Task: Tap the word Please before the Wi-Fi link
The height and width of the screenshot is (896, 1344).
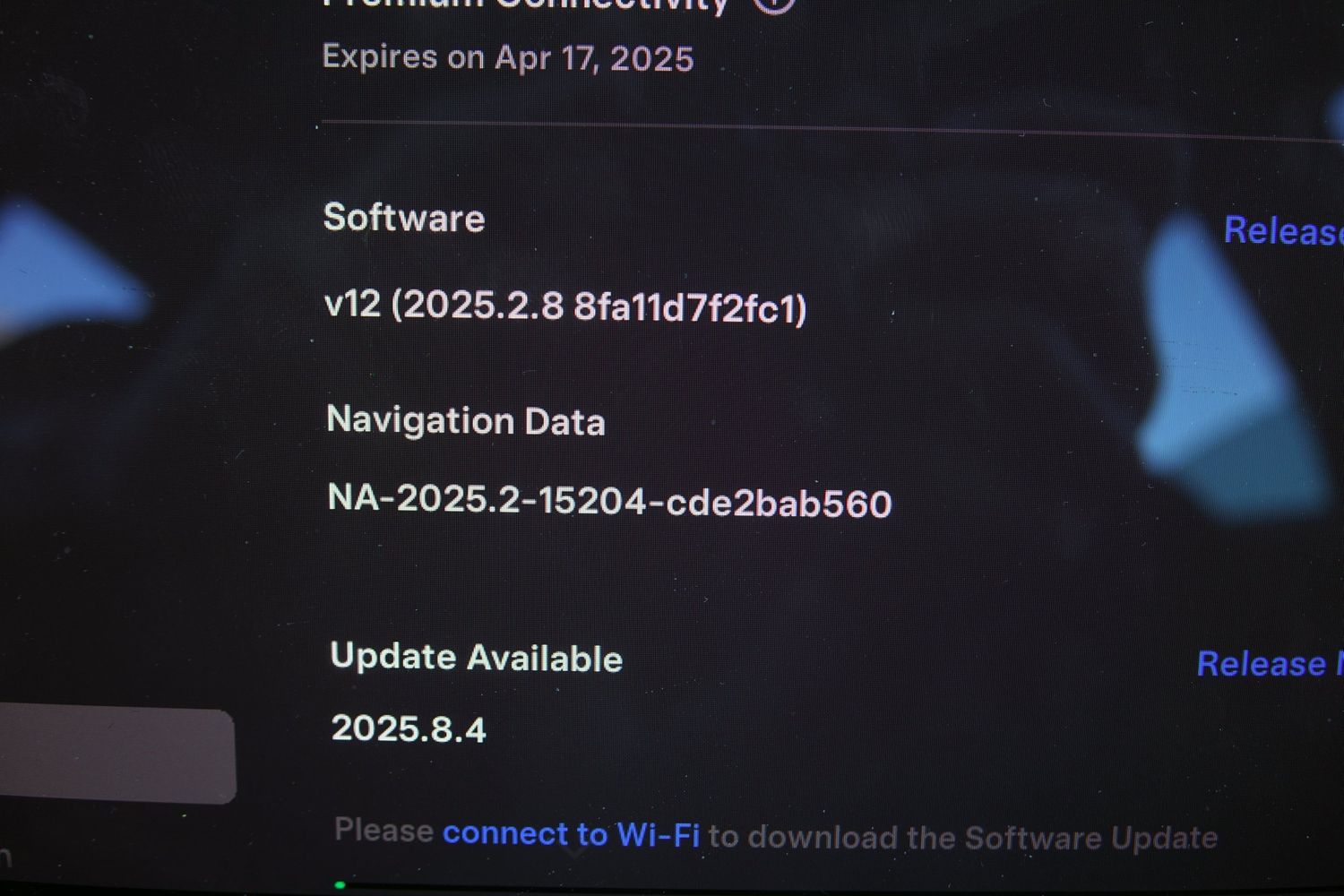Action: coord(384,831)
